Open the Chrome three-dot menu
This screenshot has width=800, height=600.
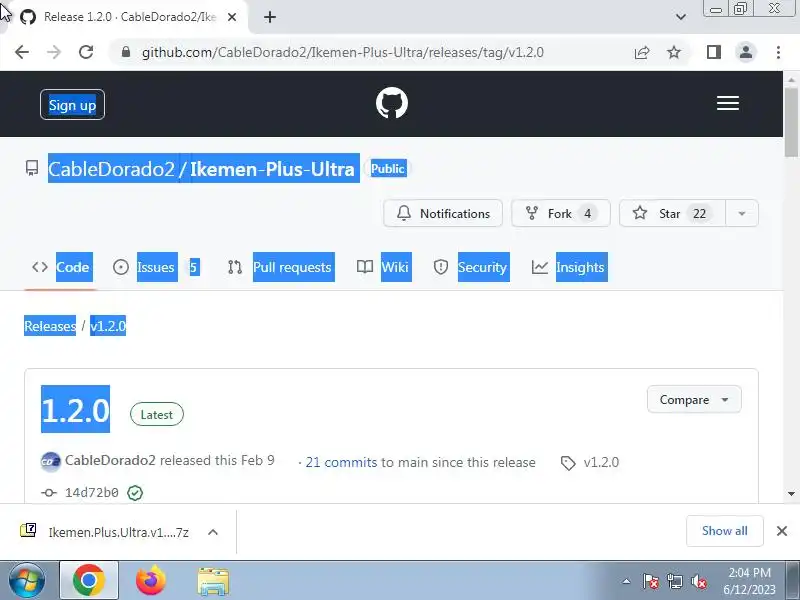[x=778, y=52]
